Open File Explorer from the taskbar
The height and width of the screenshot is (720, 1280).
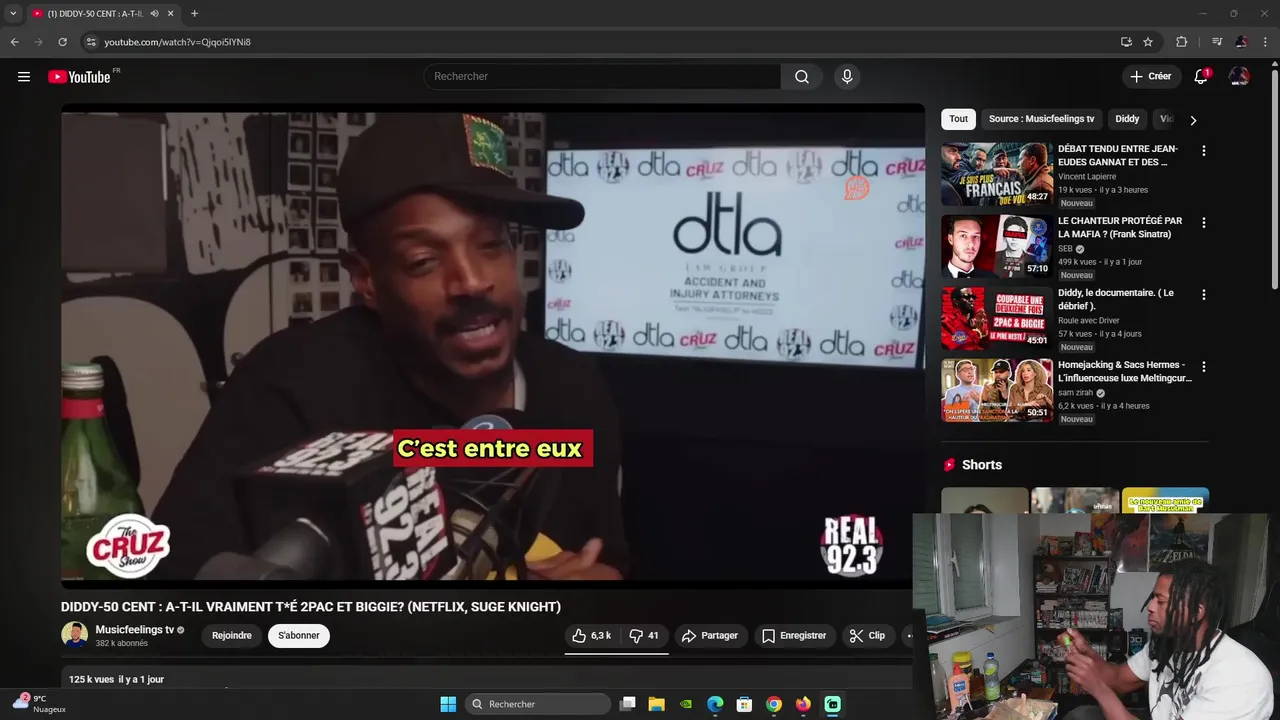coord(656,704)
